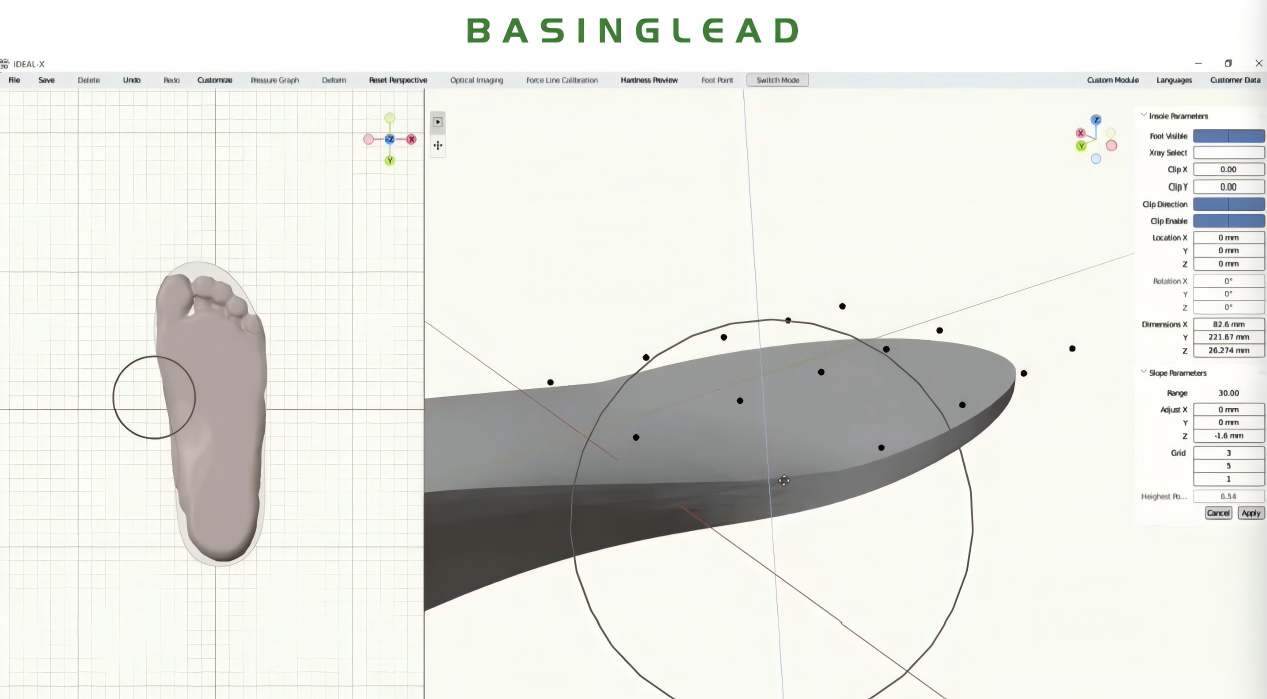
Task: Toggle the Clip Enable option
Action: click(x=1228, y=221)
